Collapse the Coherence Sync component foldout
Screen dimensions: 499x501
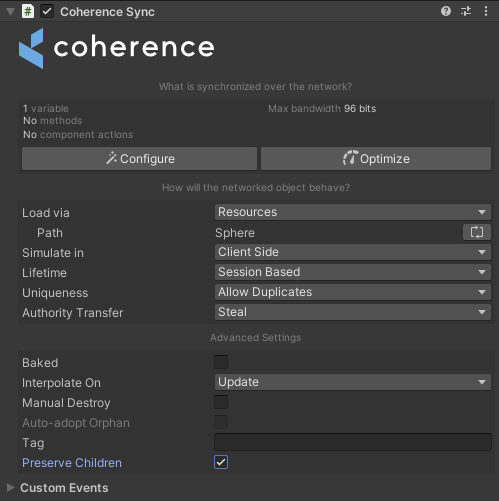coord(11,12)
